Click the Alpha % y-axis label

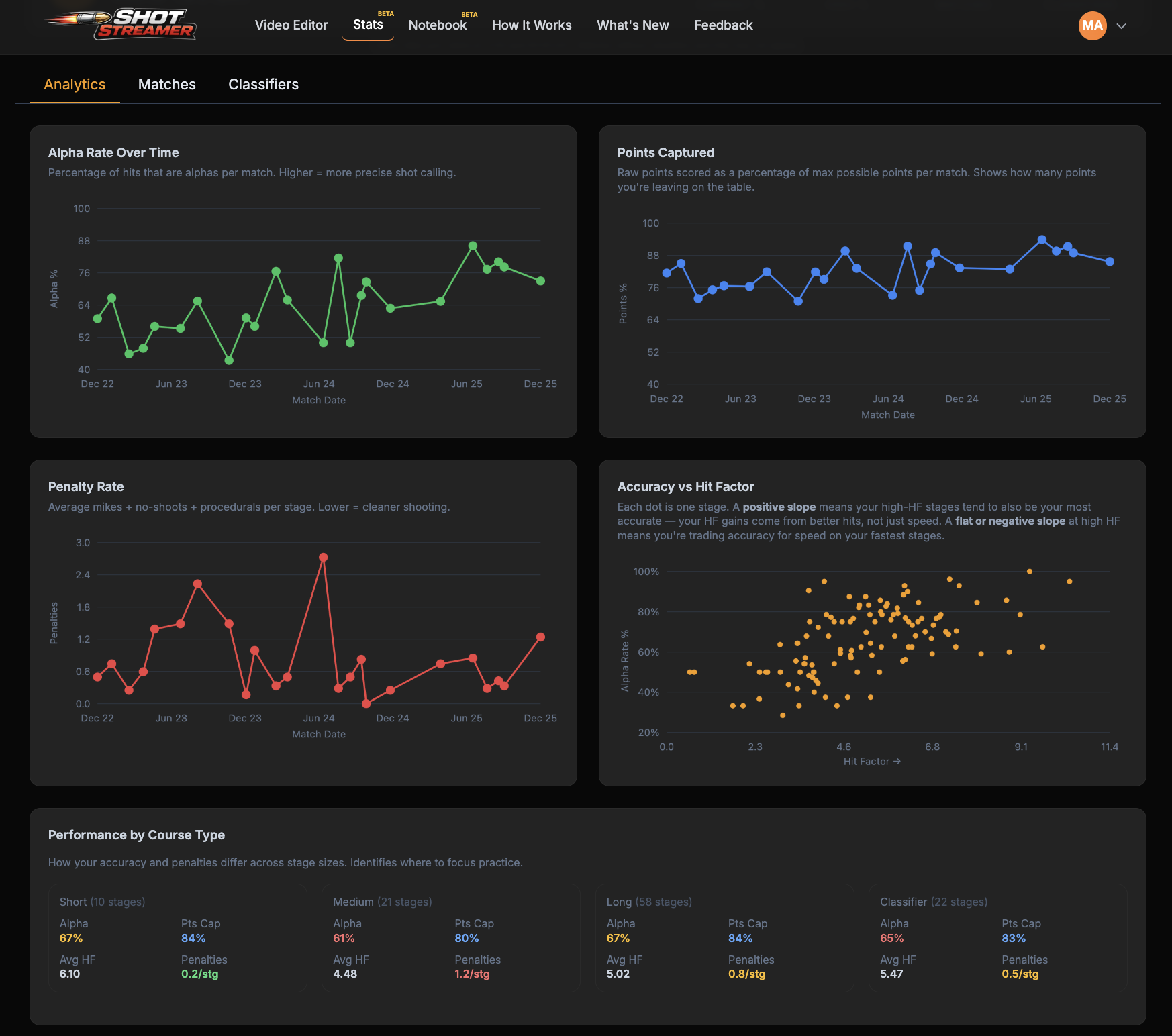click(54, 289)
